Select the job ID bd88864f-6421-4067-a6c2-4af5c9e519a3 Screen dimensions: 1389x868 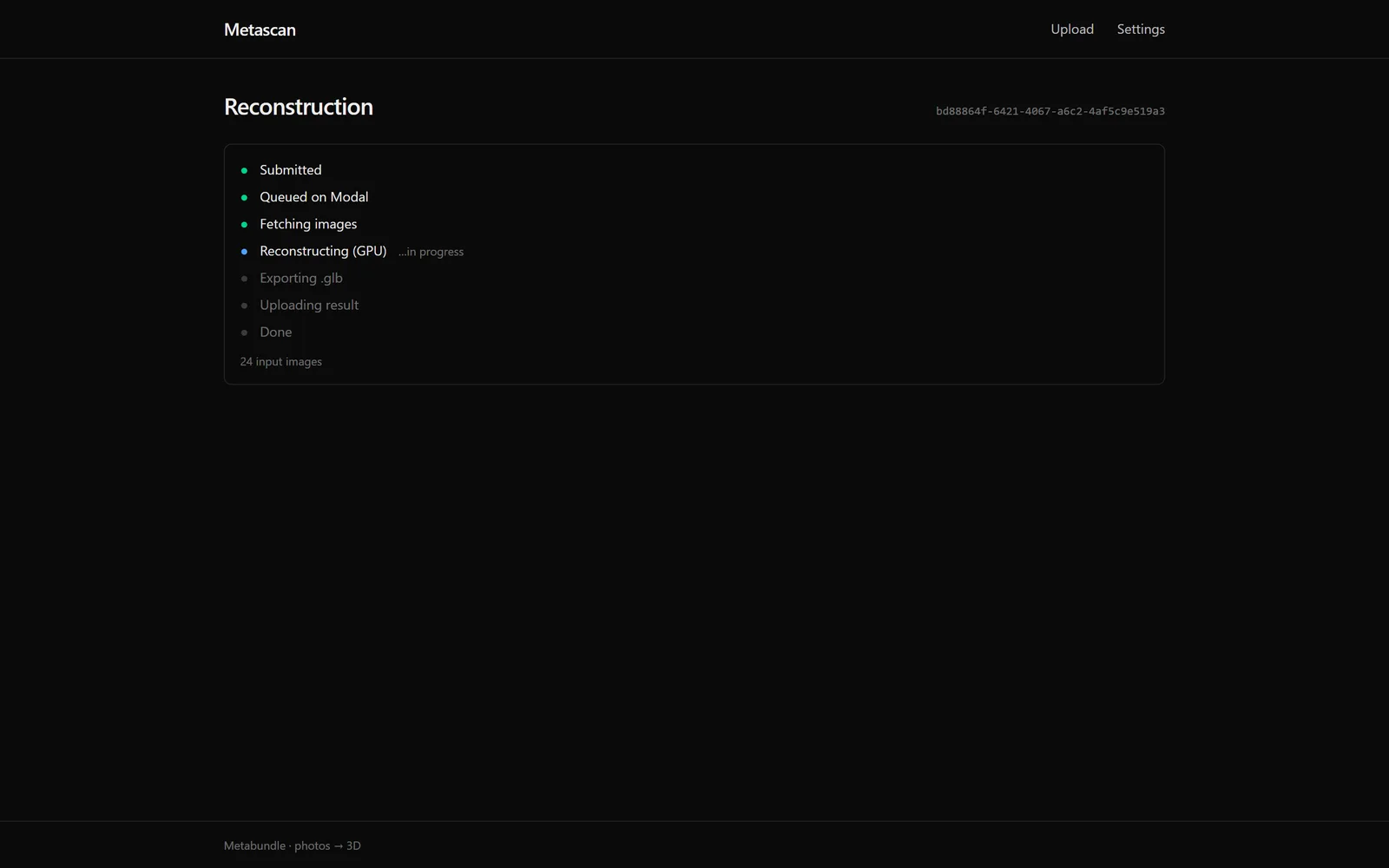pos(1050,111)
